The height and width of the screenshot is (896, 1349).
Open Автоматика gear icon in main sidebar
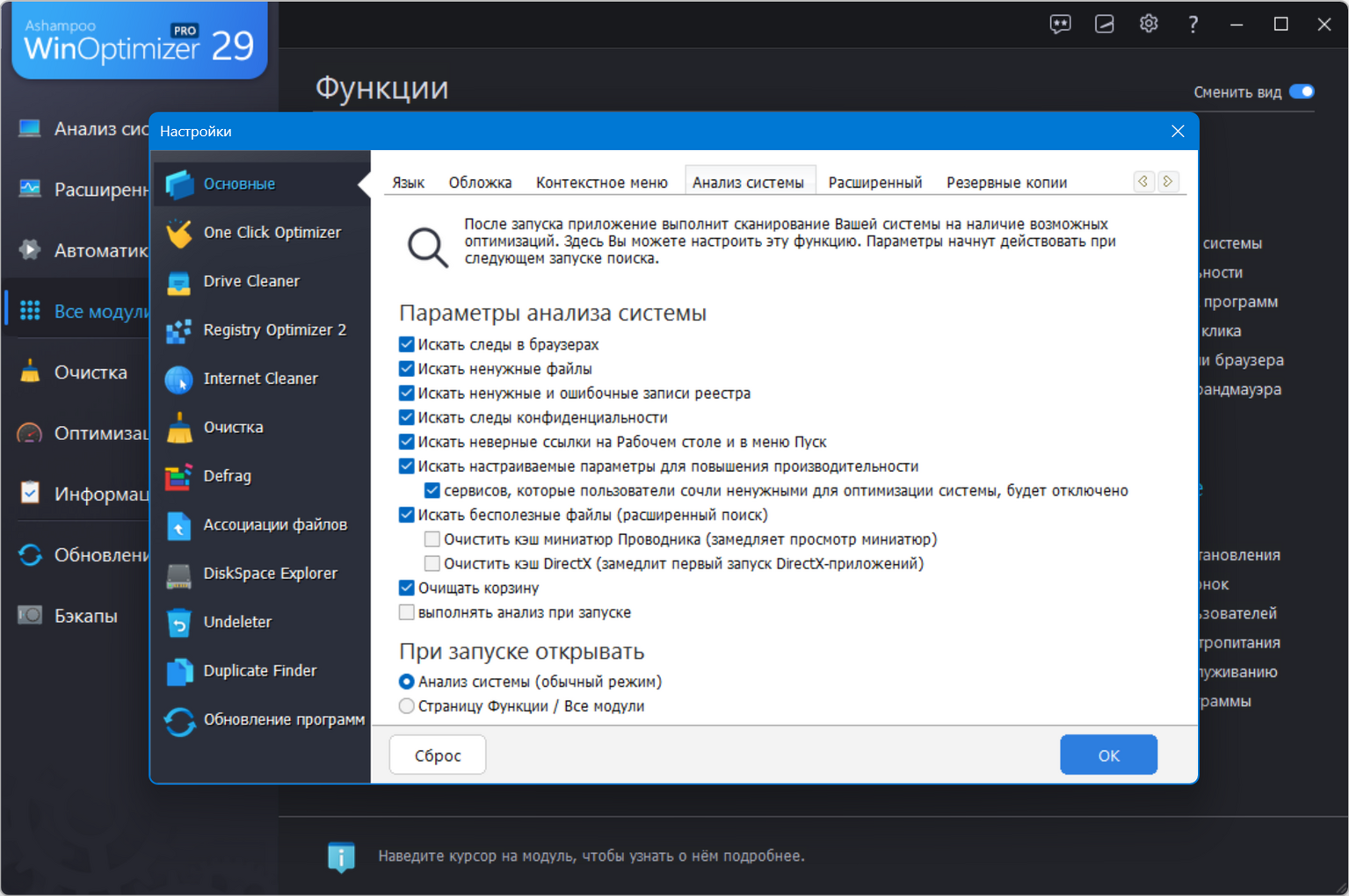[30, 250]
